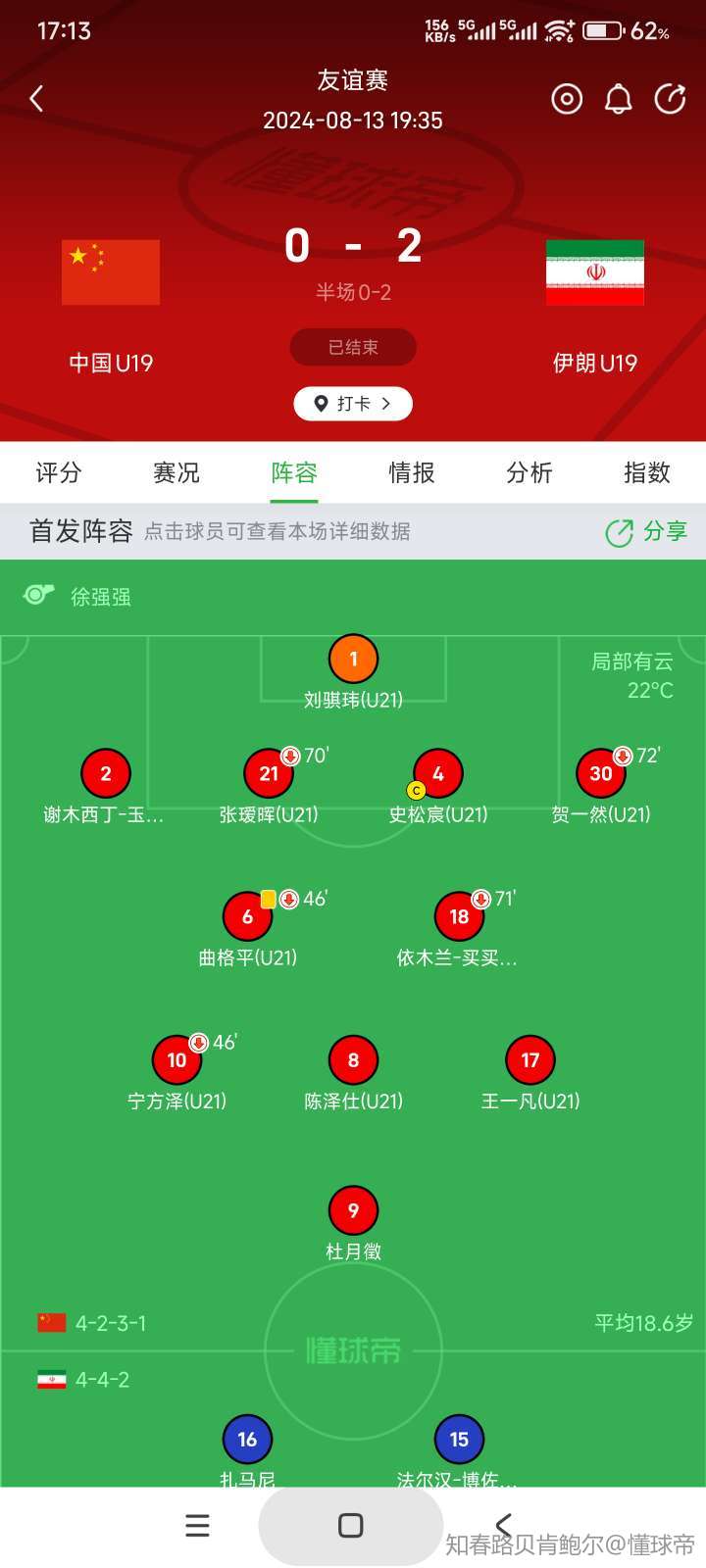706x1568 pixels.
Task: Tap goalkeeper number 1 刘骐玮
Action: click(x=353, y=660)
